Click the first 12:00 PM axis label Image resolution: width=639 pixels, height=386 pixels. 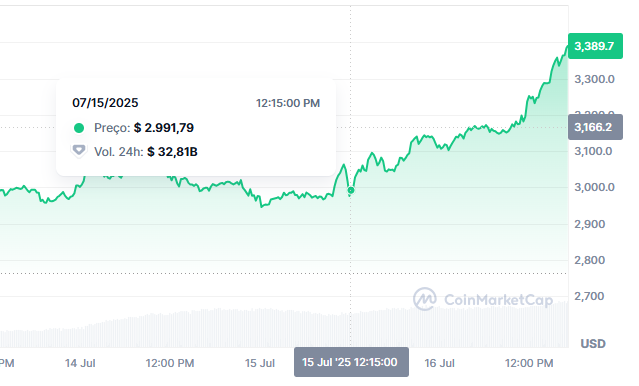tap(170, 363)
